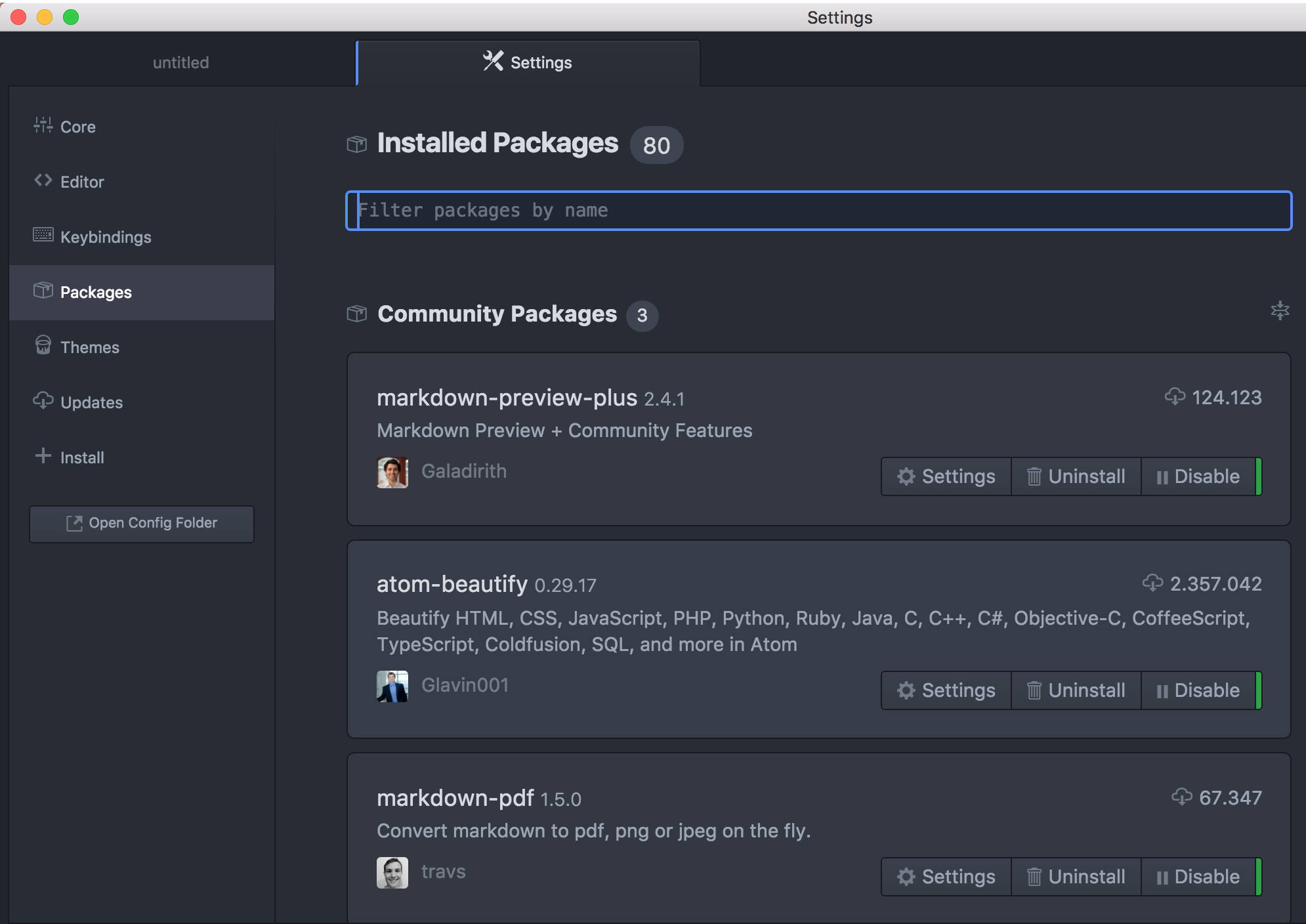Click the community packages count badge 3
1306x924 pixels.
[x=642, y=316]
